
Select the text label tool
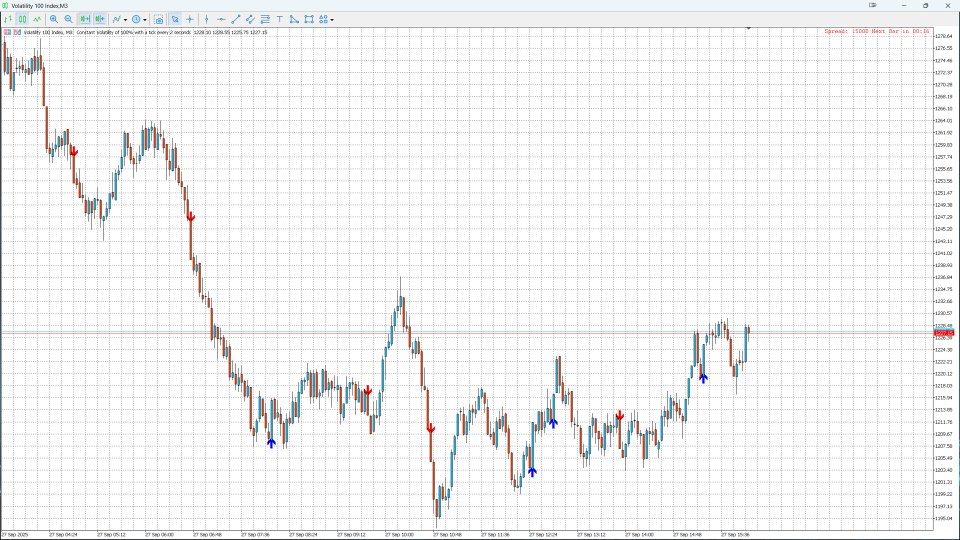[280, 20]
